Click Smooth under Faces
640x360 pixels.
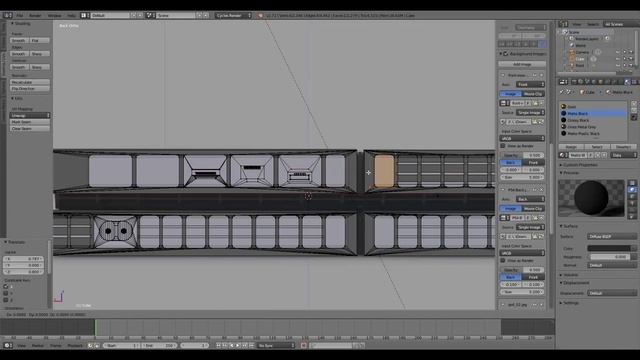(19, 40)
